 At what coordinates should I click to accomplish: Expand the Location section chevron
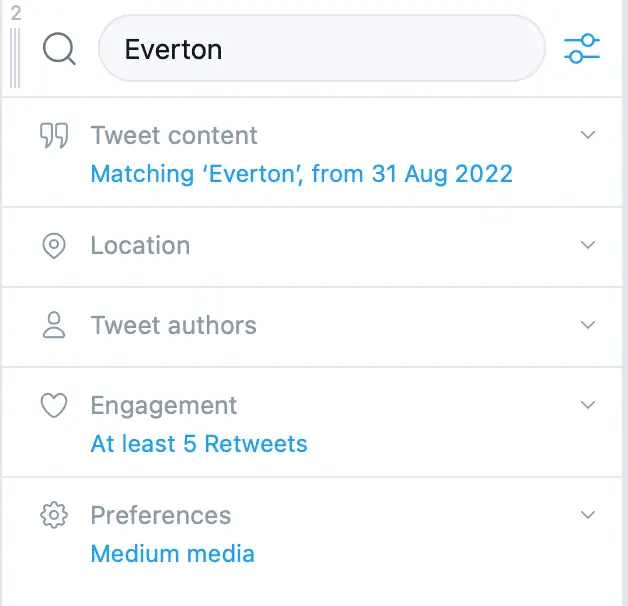click(588, 245)
